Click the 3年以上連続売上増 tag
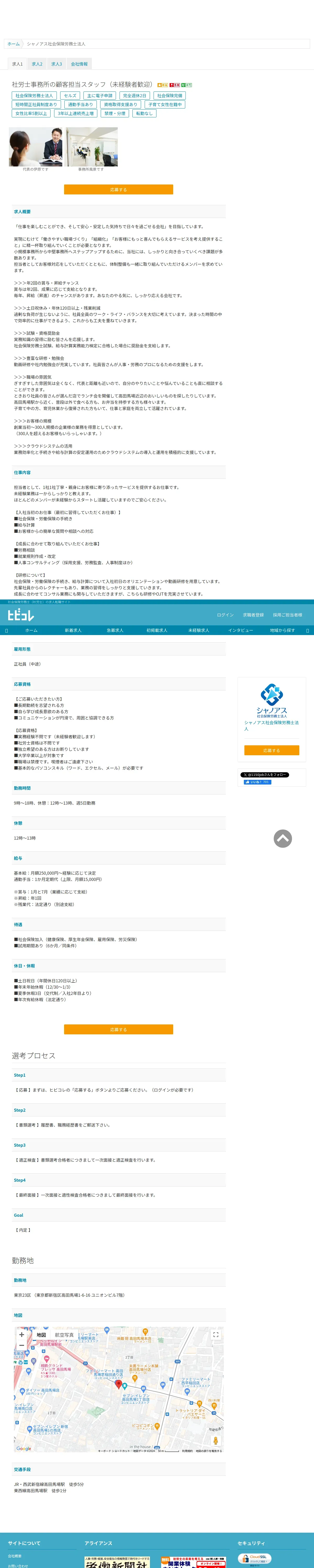Viewport: 314px width, 1568px height. pyautogui.click(x=76, y=113)
